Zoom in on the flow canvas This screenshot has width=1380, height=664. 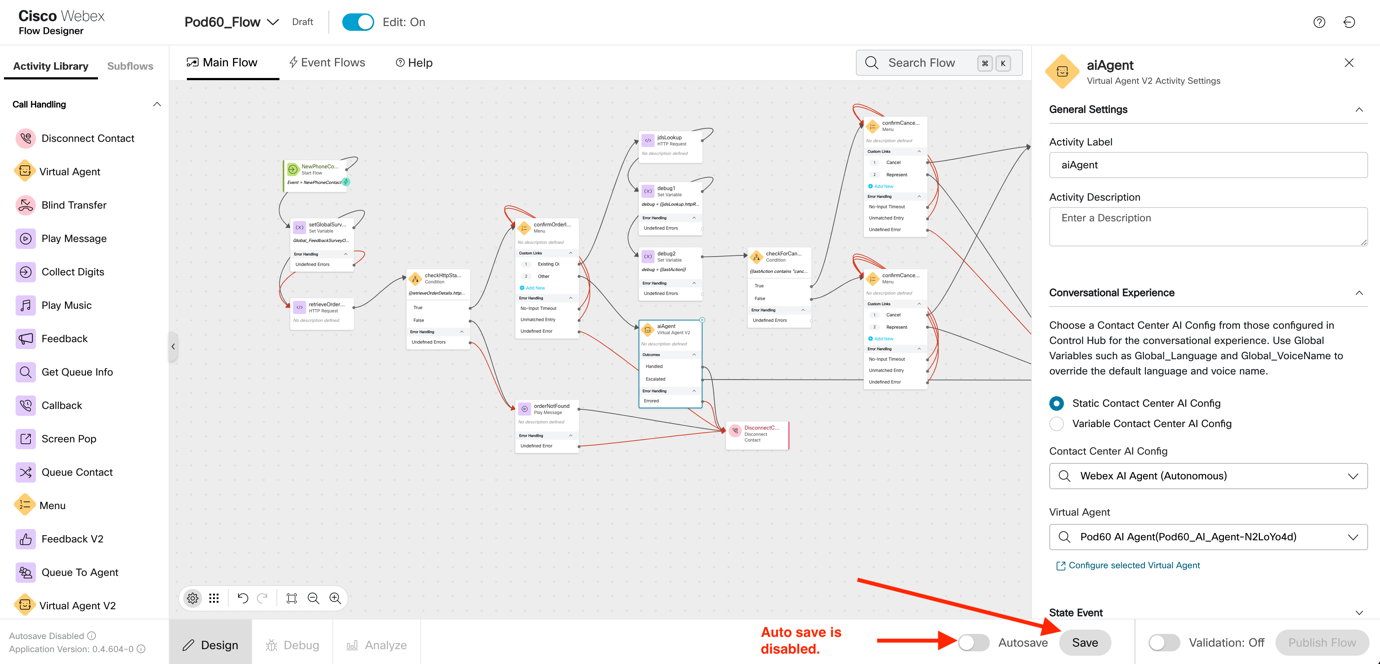[x=335, y=598]
